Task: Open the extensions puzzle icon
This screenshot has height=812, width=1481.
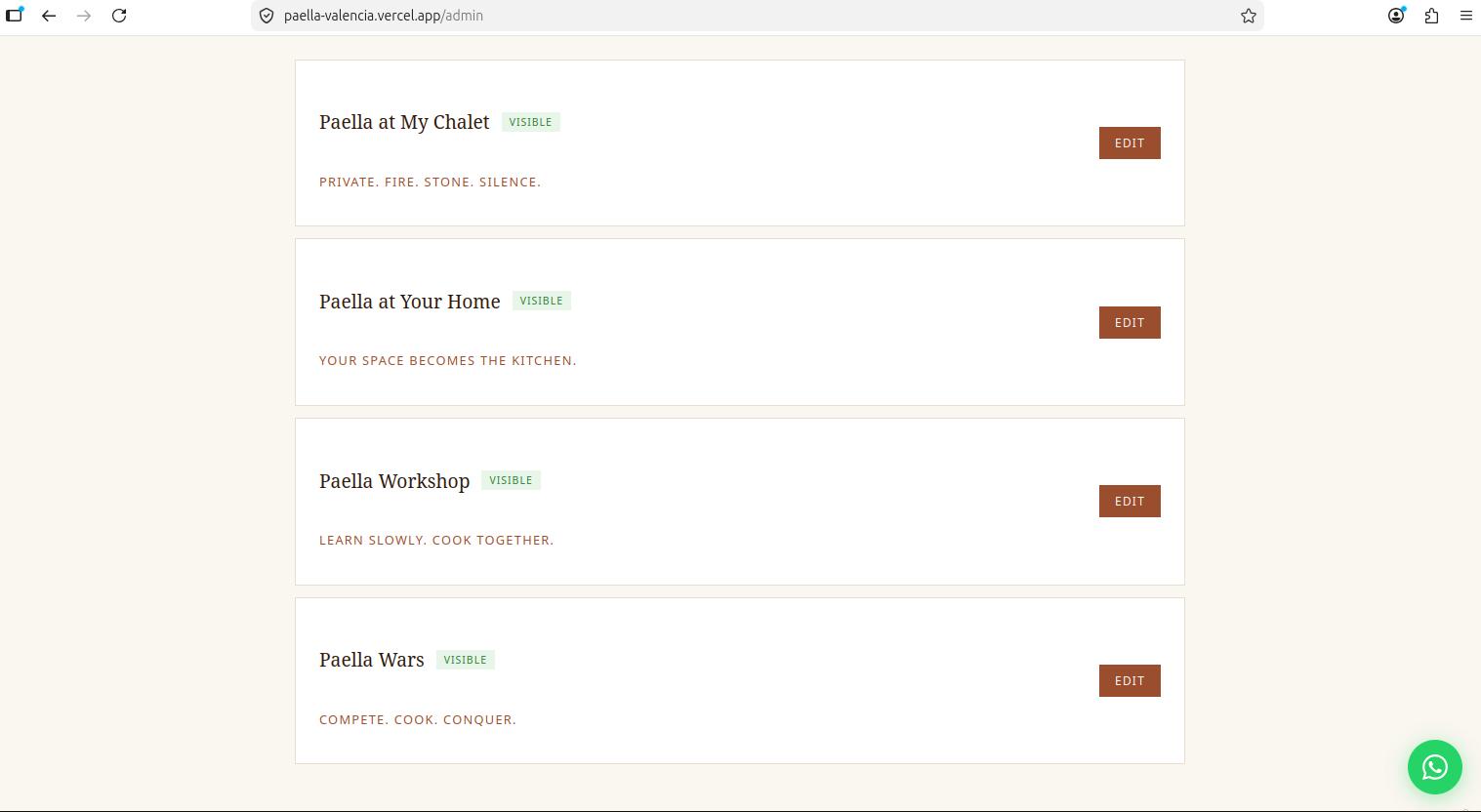Action: (x=1431, y=16)
